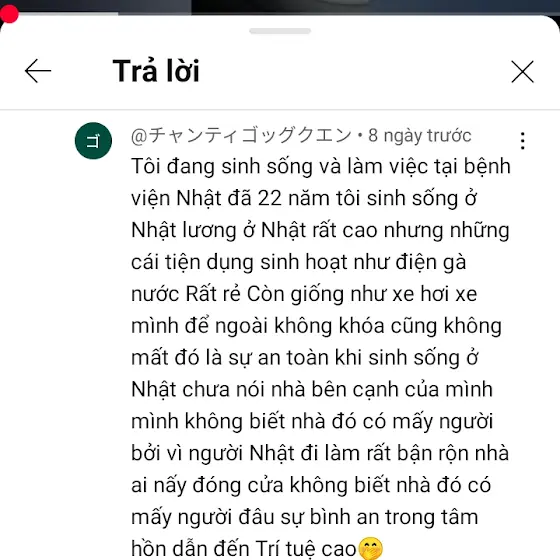
Task: Open the @チャンティゴッグクエン channel link
Action: 241,136
